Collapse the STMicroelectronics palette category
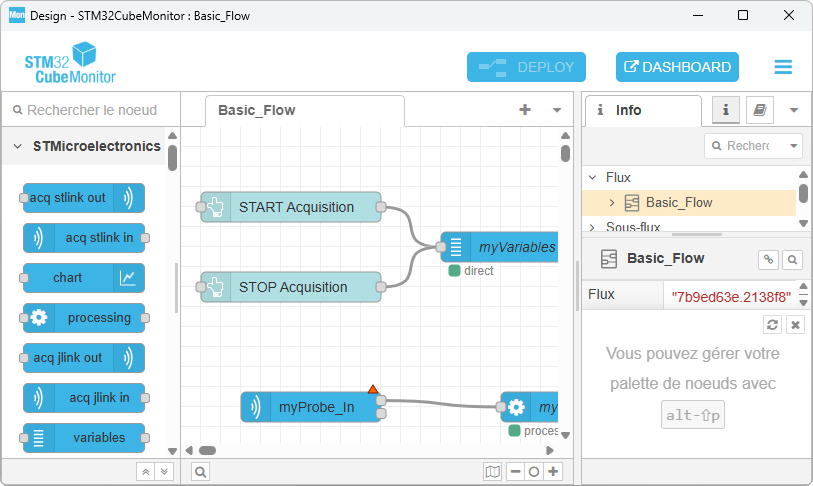 tap(18, 146)
